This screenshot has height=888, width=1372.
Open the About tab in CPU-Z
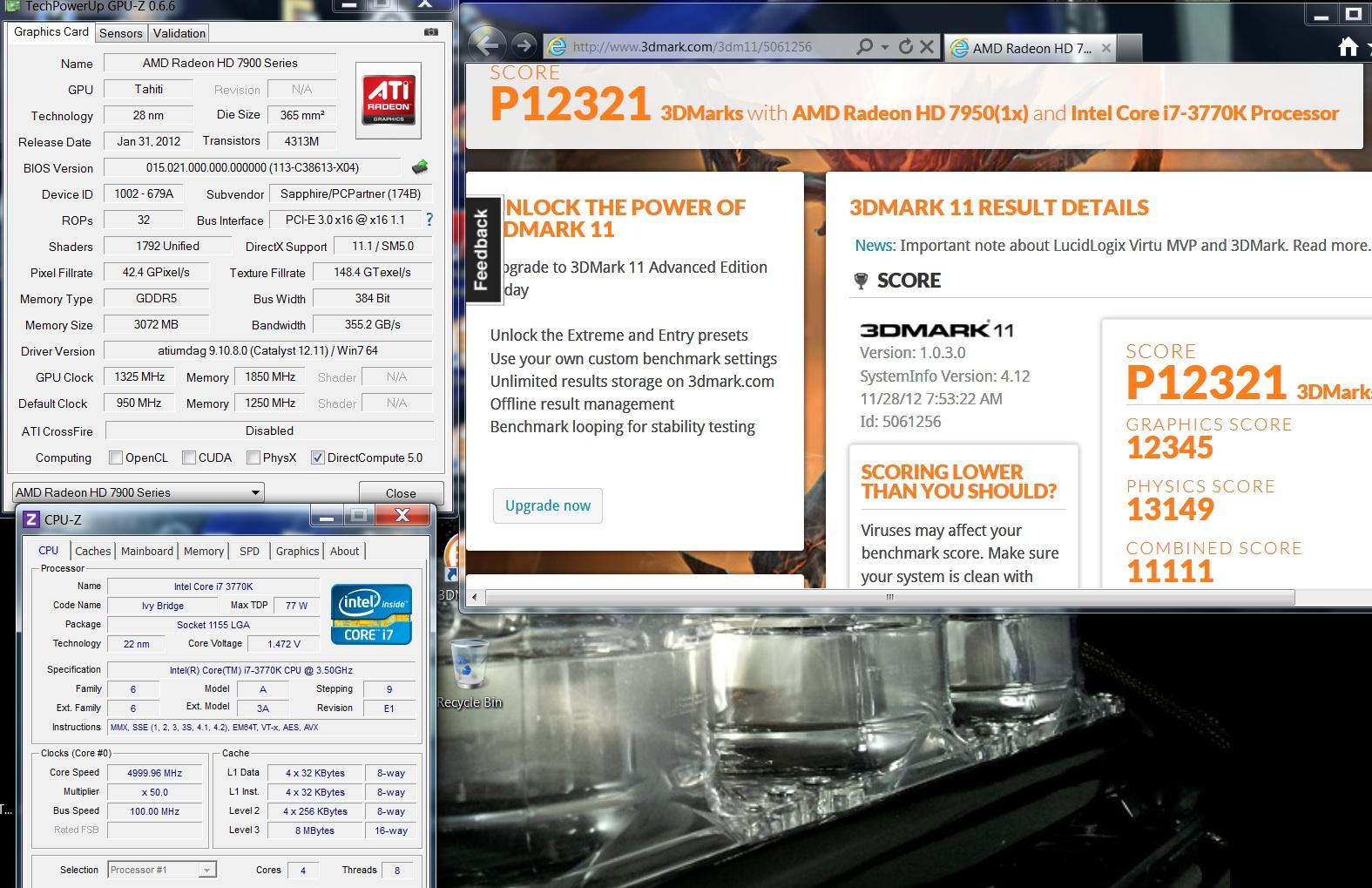coord(345,551)
